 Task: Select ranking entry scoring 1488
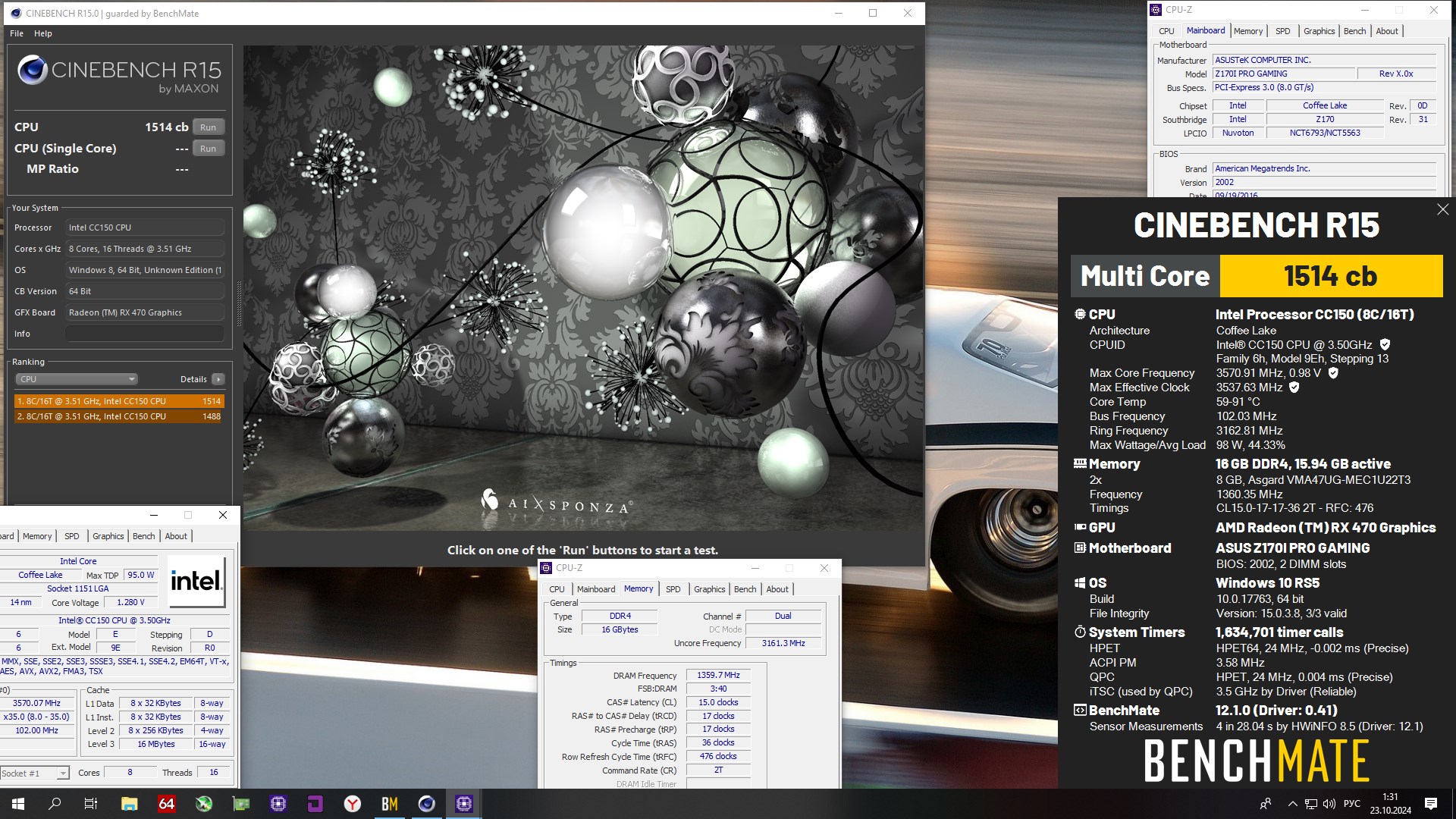tap(119, 416)
